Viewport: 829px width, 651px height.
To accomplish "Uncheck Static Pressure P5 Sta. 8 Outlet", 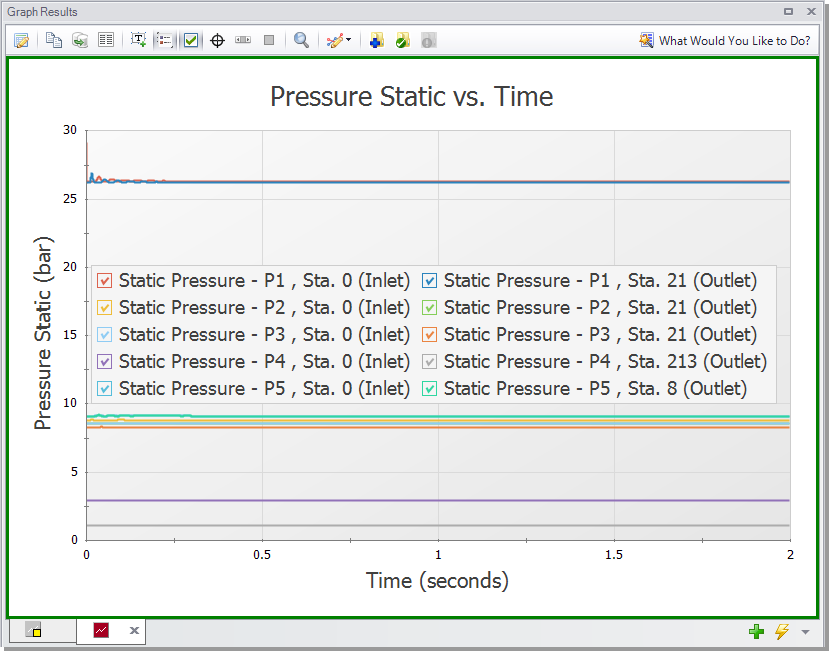I will coord(429,389).
